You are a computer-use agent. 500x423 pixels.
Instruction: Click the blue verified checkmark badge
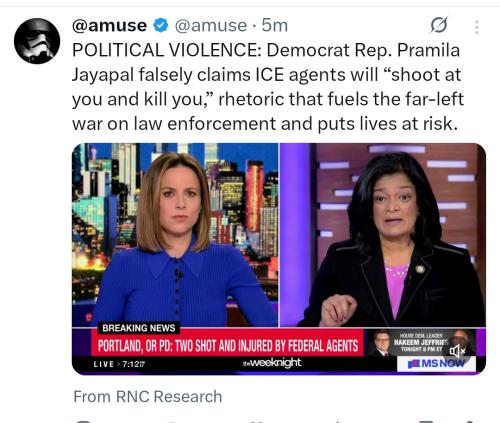pos(161,25)
